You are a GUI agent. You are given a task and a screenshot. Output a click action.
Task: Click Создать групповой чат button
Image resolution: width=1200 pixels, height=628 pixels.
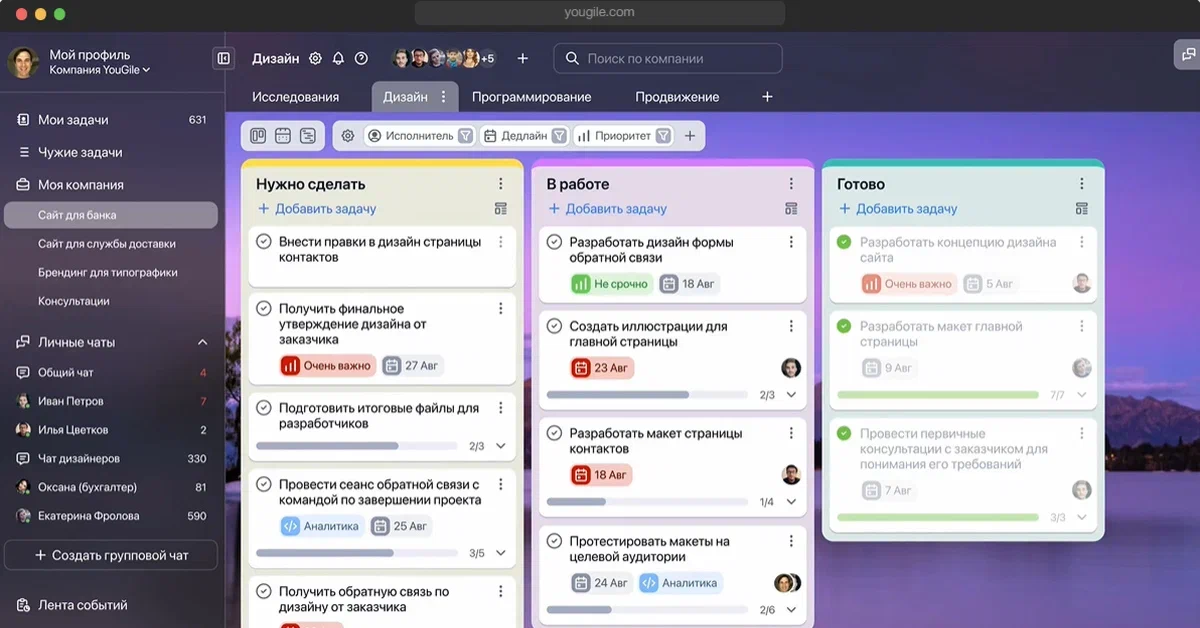(110, 555)
